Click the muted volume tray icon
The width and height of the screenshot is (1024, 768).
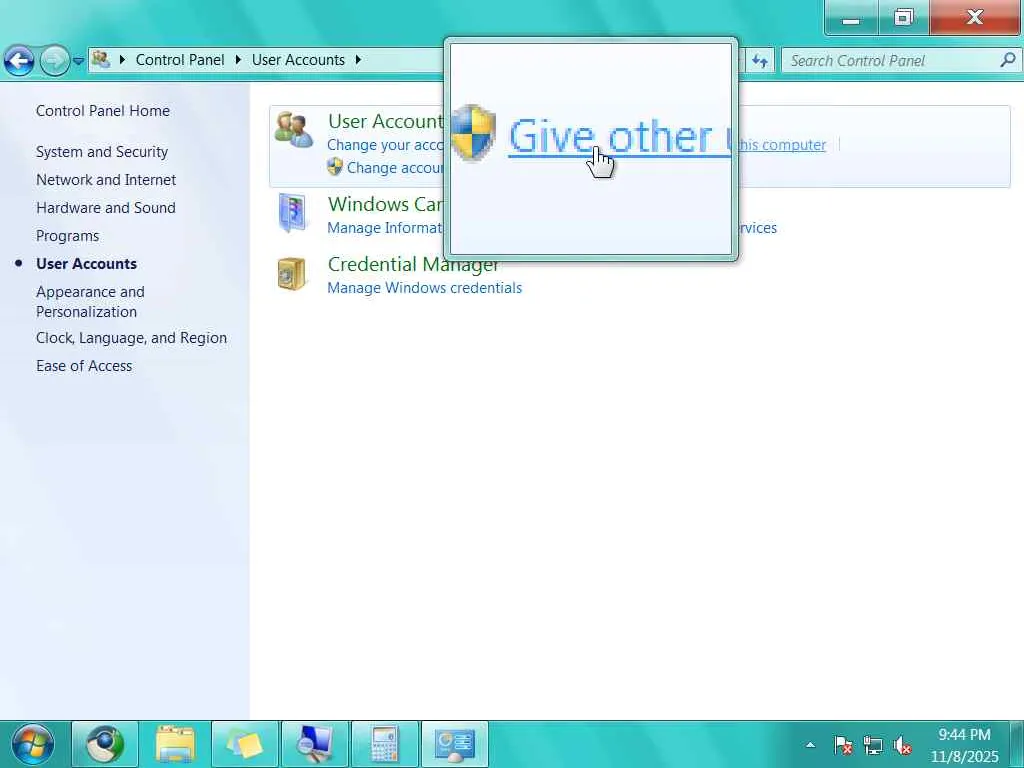tap(902, 744)
